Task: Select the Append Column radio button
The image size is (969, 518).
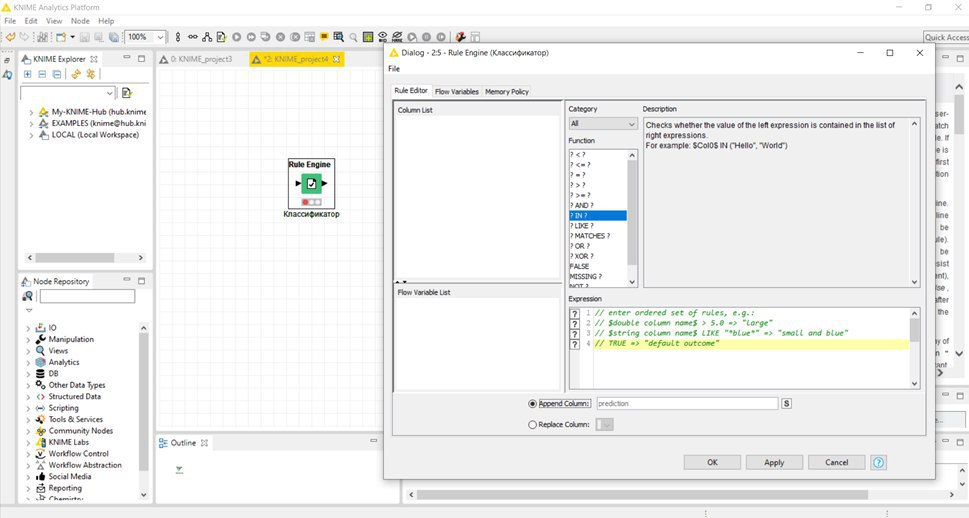Action: pyautogui.click(x=532, y=404)
